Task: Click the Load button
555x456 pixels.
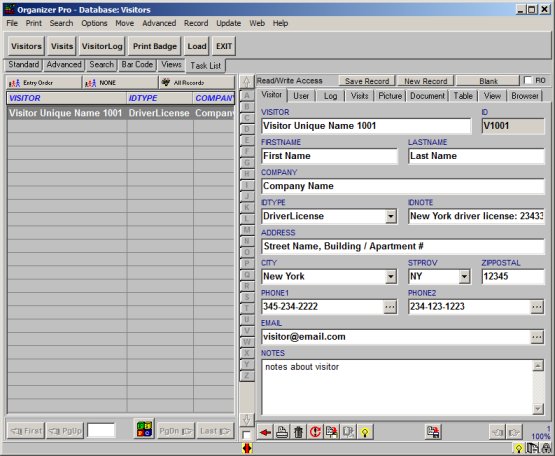Action: point(197,46)
